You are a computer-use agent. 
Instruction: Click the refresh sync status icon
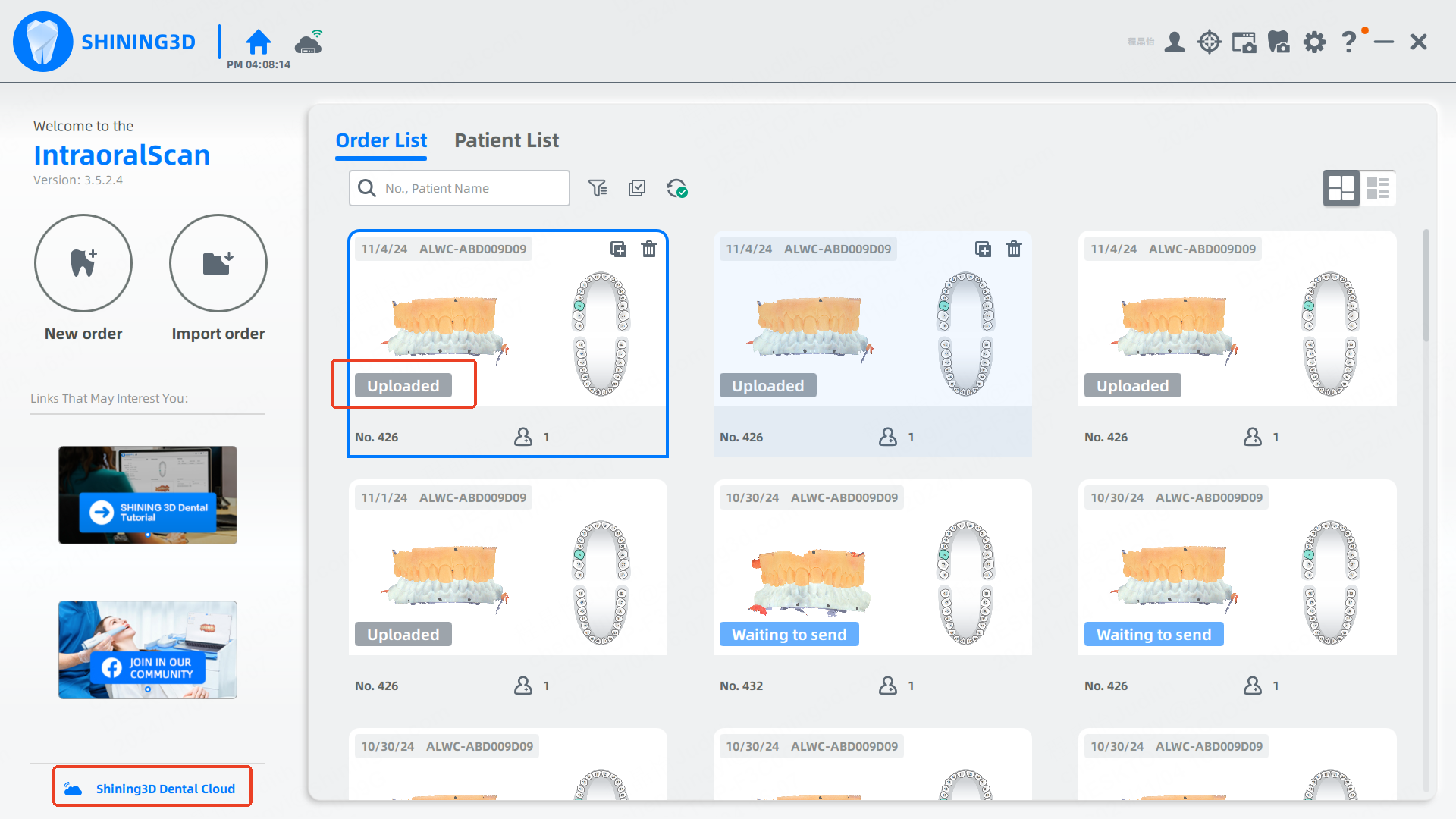tap(676, 188)
